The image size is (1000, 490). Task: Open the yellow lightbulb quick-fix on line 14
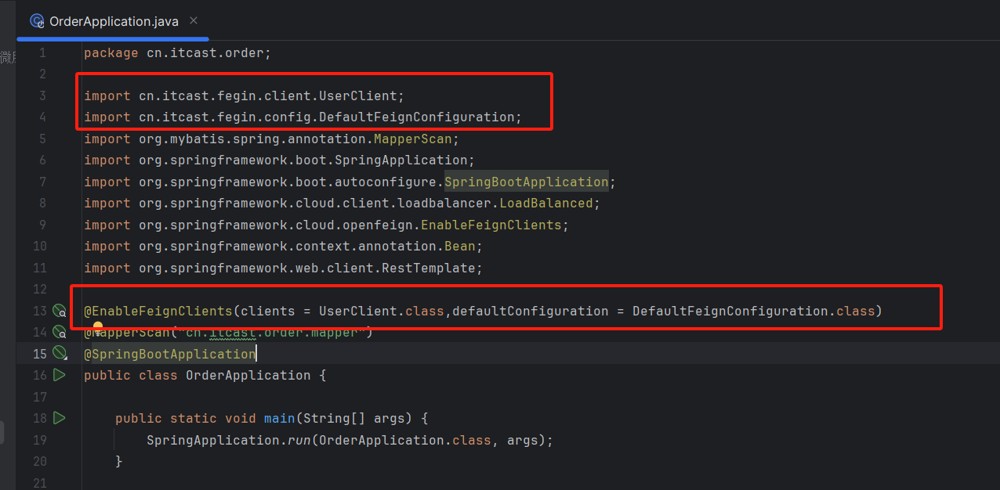click(98, 326)
